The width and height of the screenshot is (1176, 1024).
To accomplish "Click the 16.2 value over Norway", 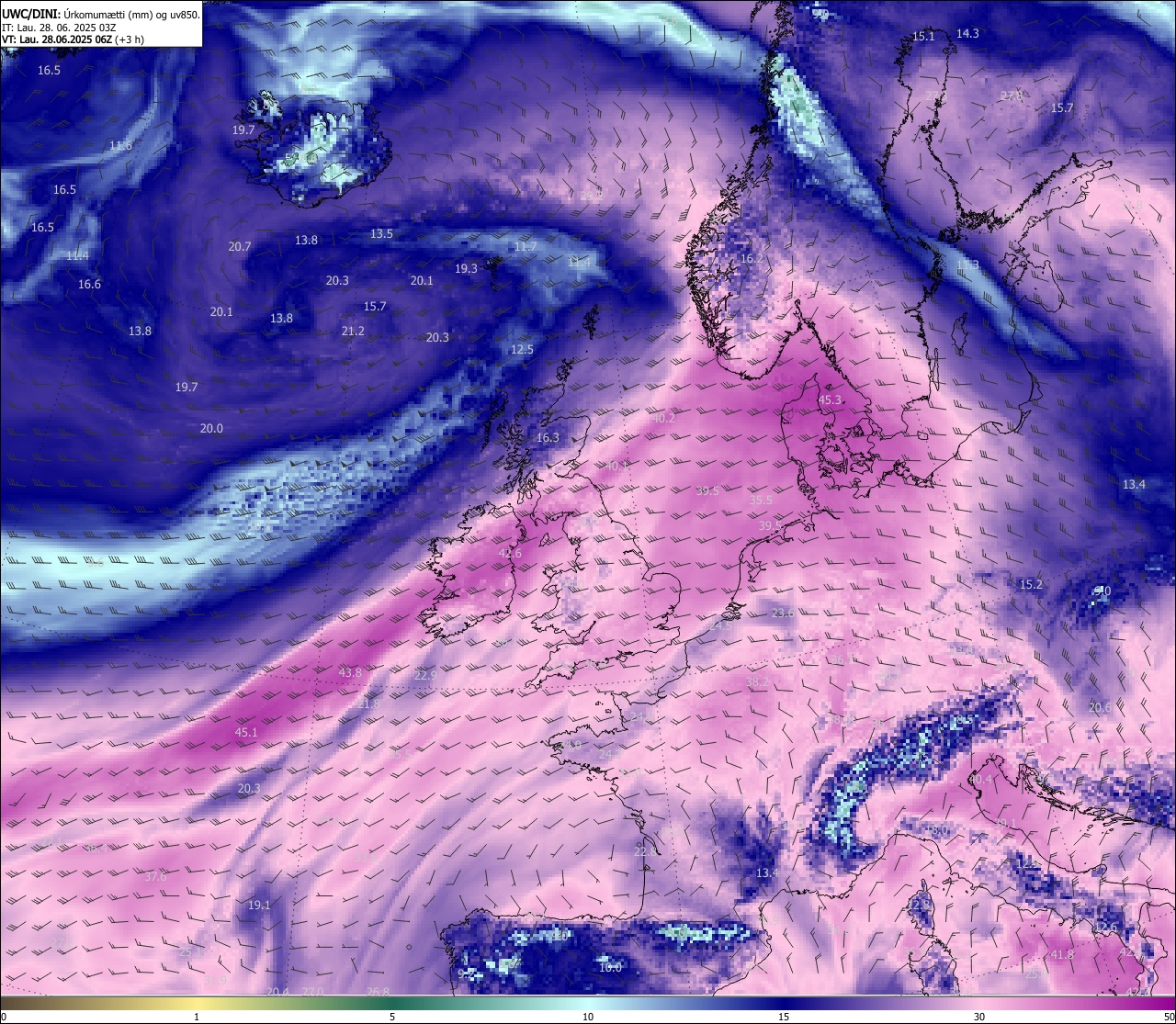I will (x=752, y=259).
